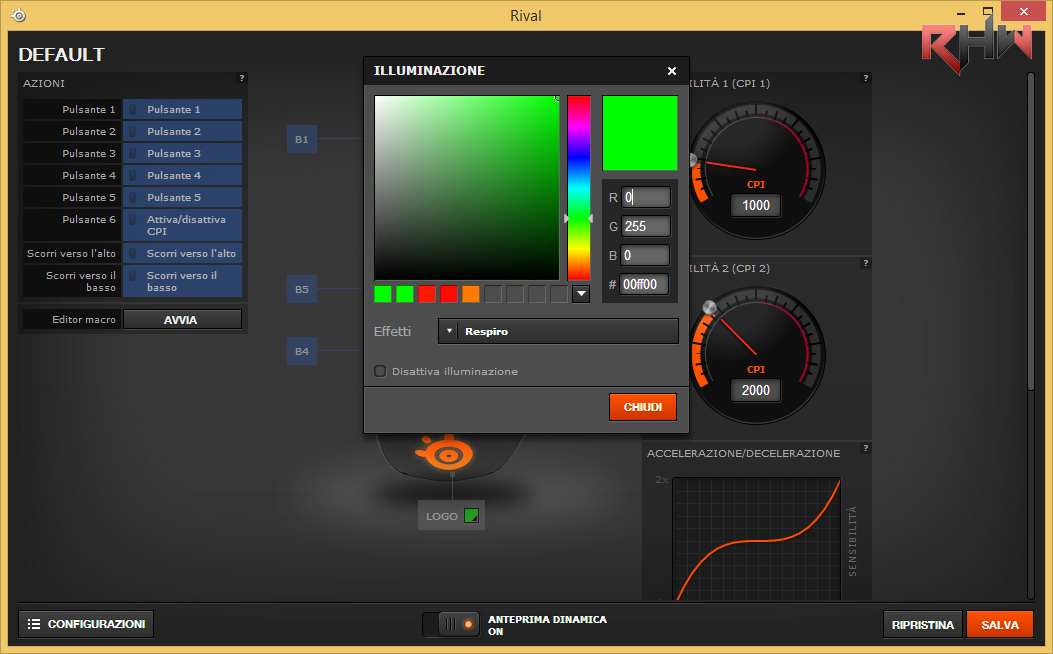The image size is (1053, 654).
Task: Change the Scorri verso il basso assignment
Action: tap(182, 281)
